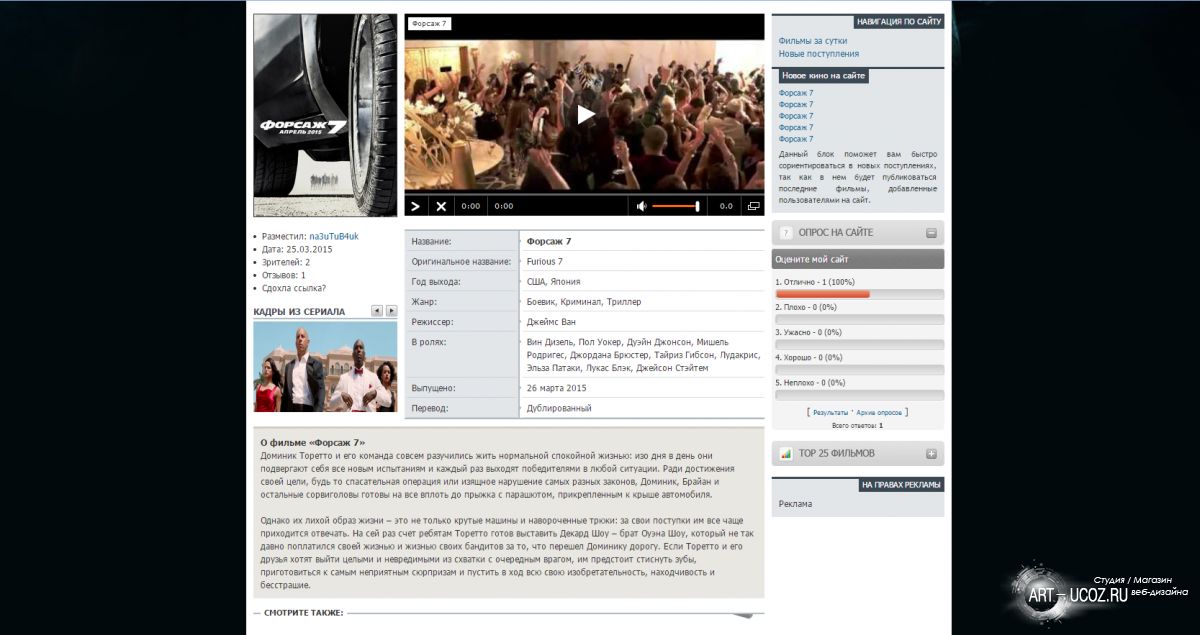Viewport: 1200px width, 635px height.
Task: Click director name Джеймс Ван
Action: [x=551, y=322]
